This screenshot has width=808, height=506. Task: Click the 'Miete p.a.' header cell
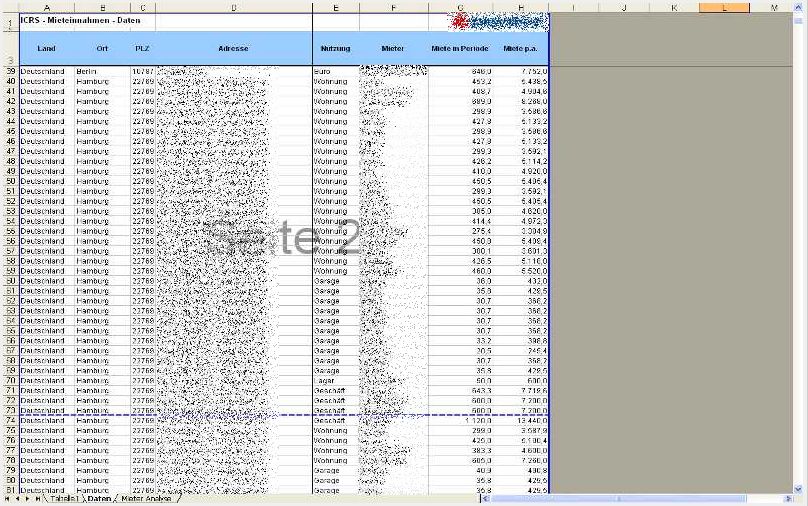coord(520,48)
